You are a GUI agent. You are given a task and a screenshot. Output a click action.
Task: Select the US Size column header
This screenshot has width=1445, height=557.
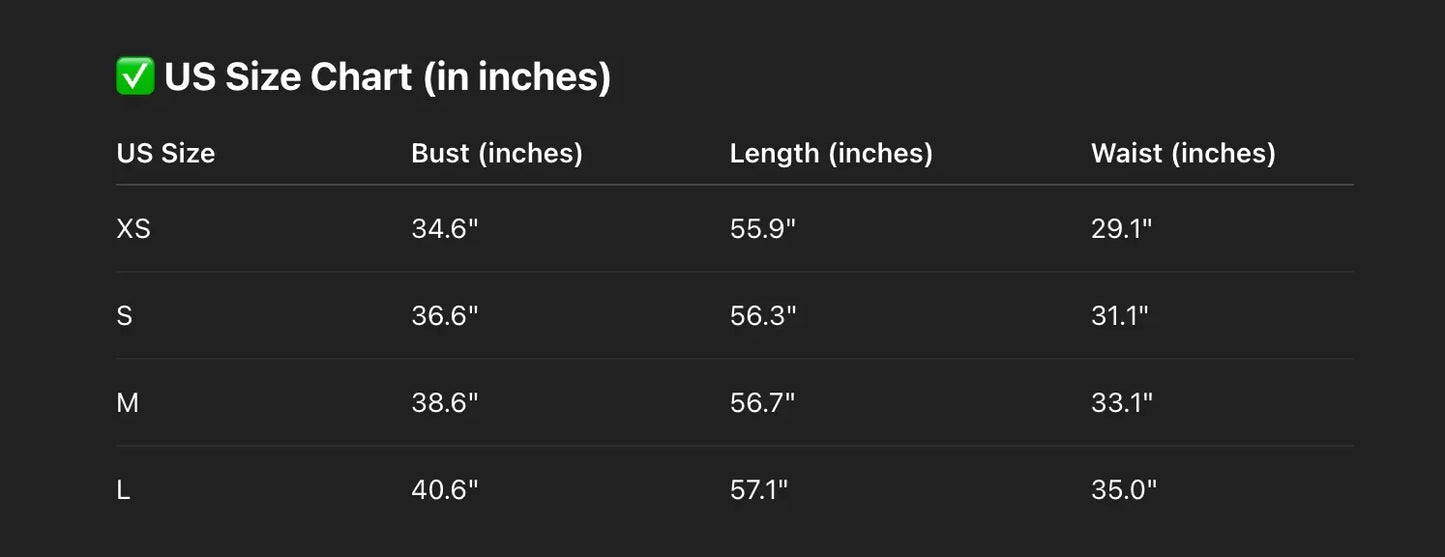tap(166, 153)
